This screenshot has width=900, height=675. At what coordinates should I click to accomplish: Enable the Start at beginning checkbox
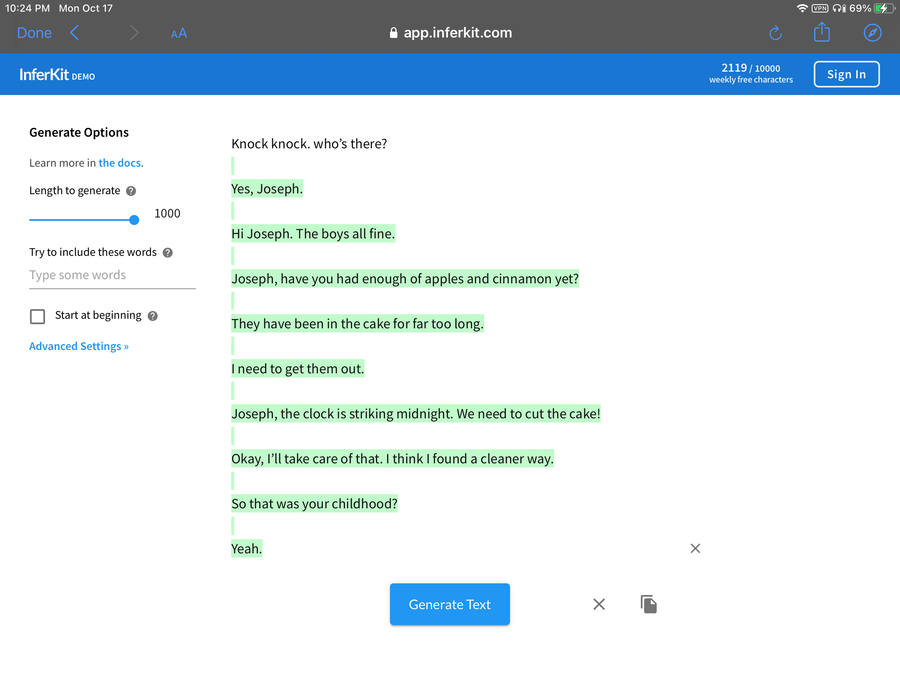point(38,316)
